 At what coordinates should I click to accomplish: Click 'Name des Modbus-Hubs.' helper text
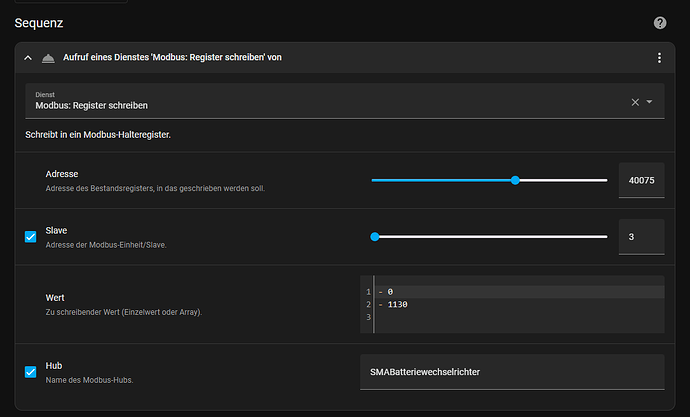[x=89, y=380]
